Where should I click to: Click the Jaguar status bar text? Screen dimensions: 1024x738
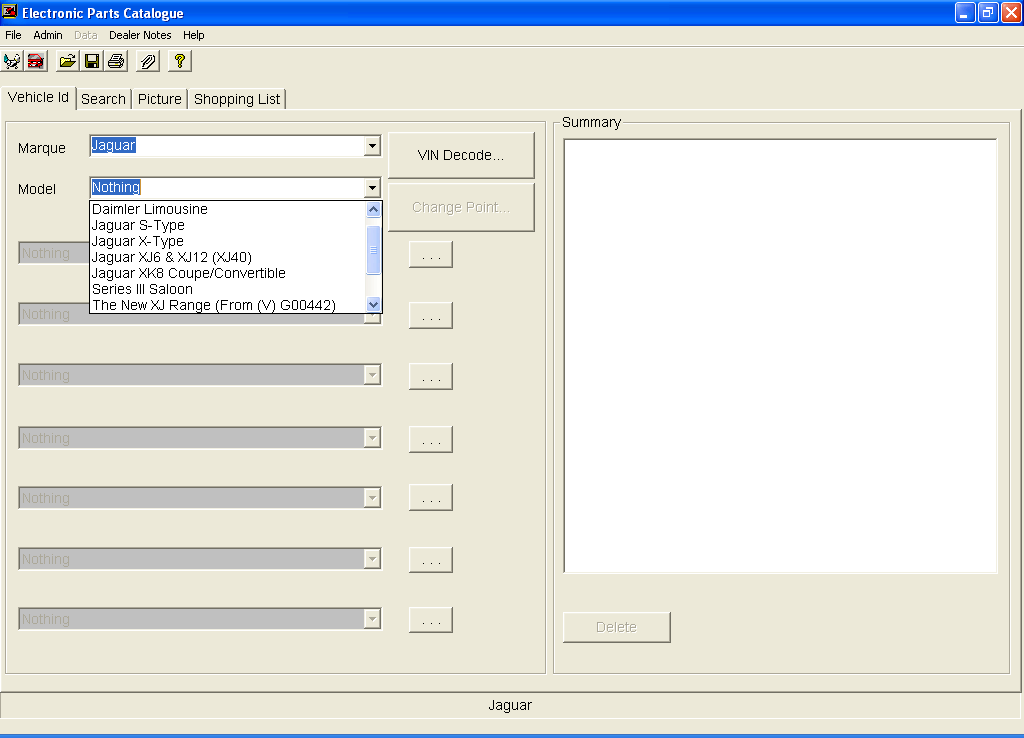click(510, 705)
